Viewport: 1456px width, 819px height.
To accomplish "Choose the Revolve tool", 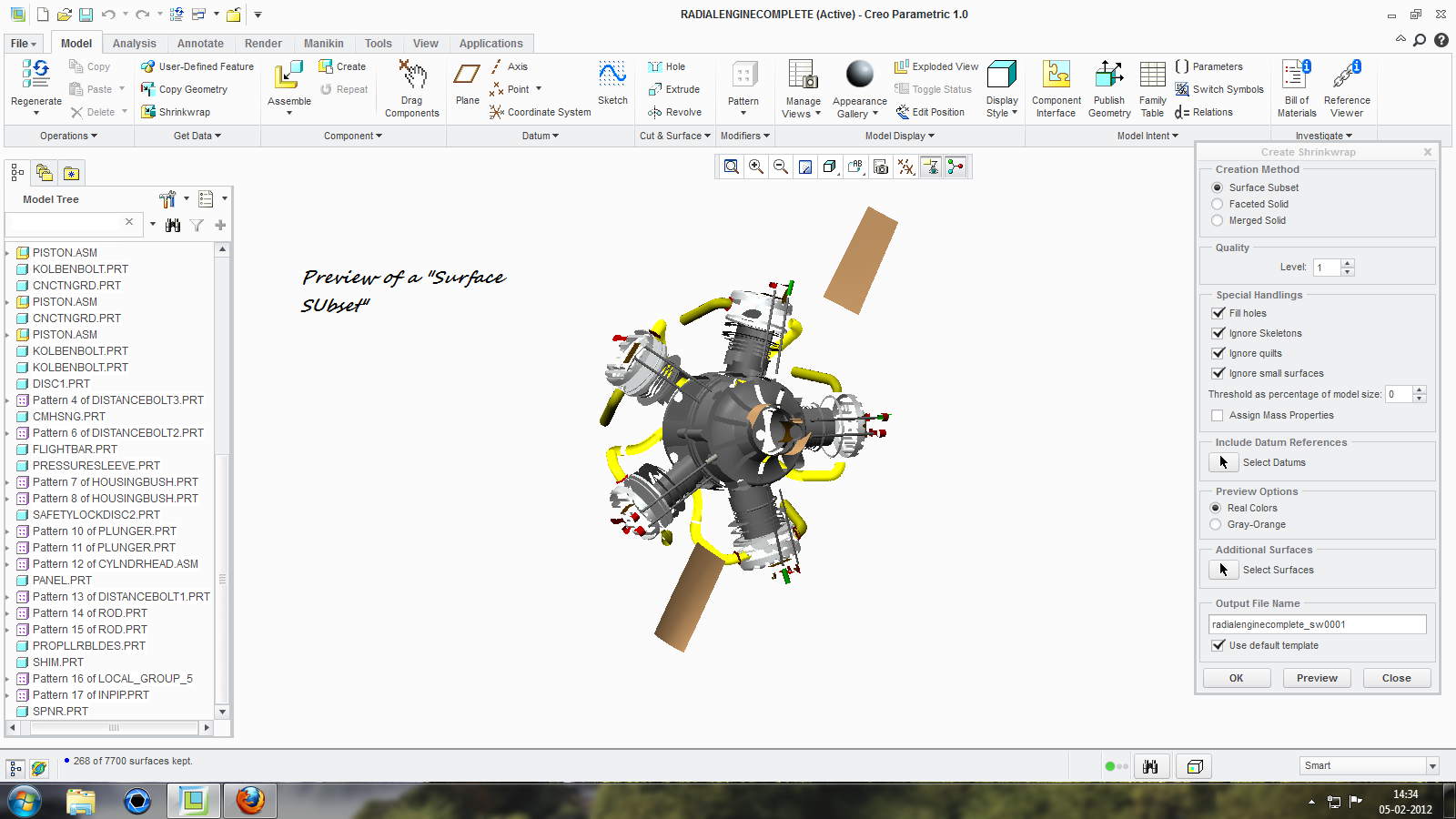I will [675, 112].
